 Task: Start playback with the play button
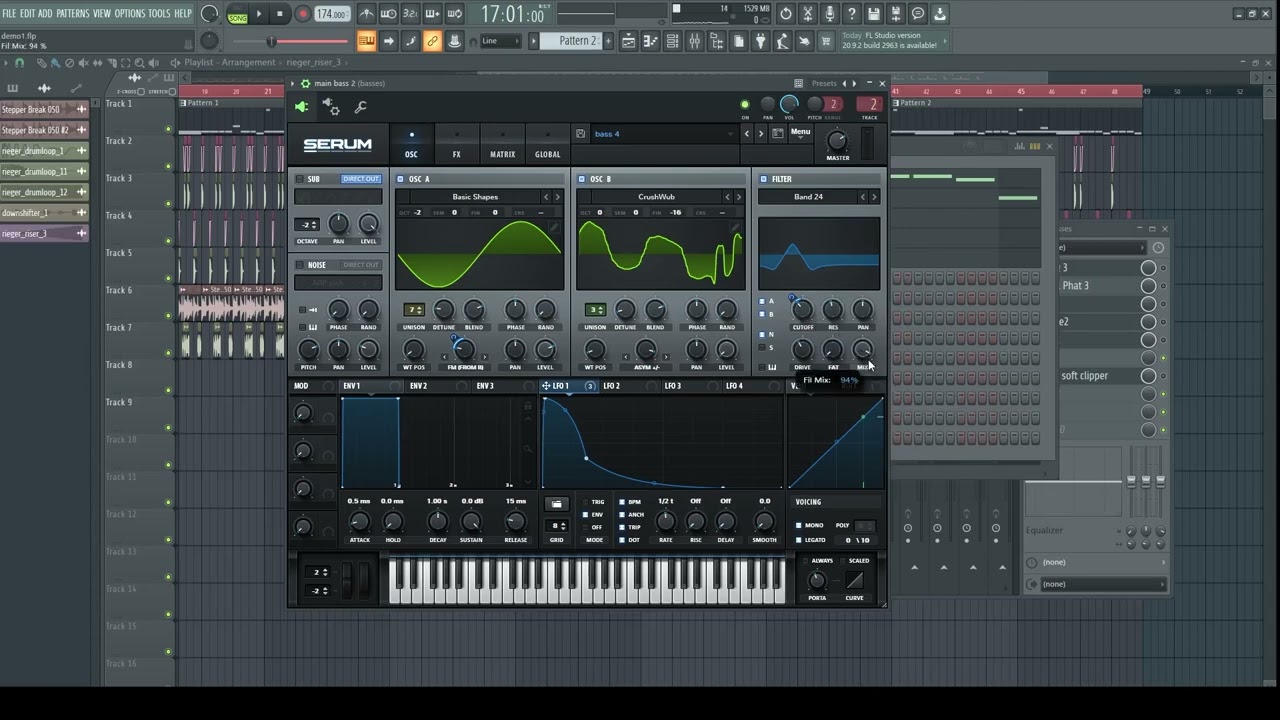point(259,14)
